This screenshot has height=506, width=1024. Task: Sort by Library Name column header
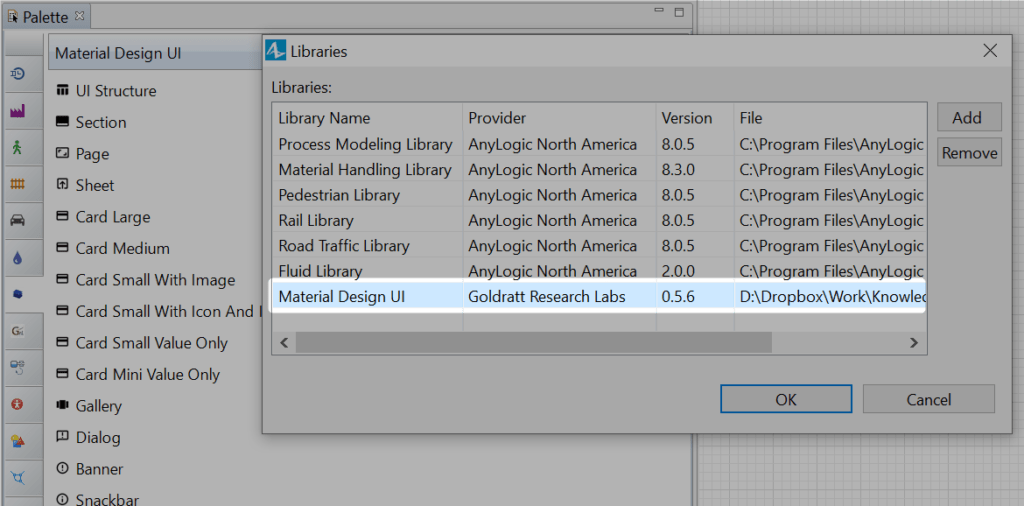pos(368,118)
